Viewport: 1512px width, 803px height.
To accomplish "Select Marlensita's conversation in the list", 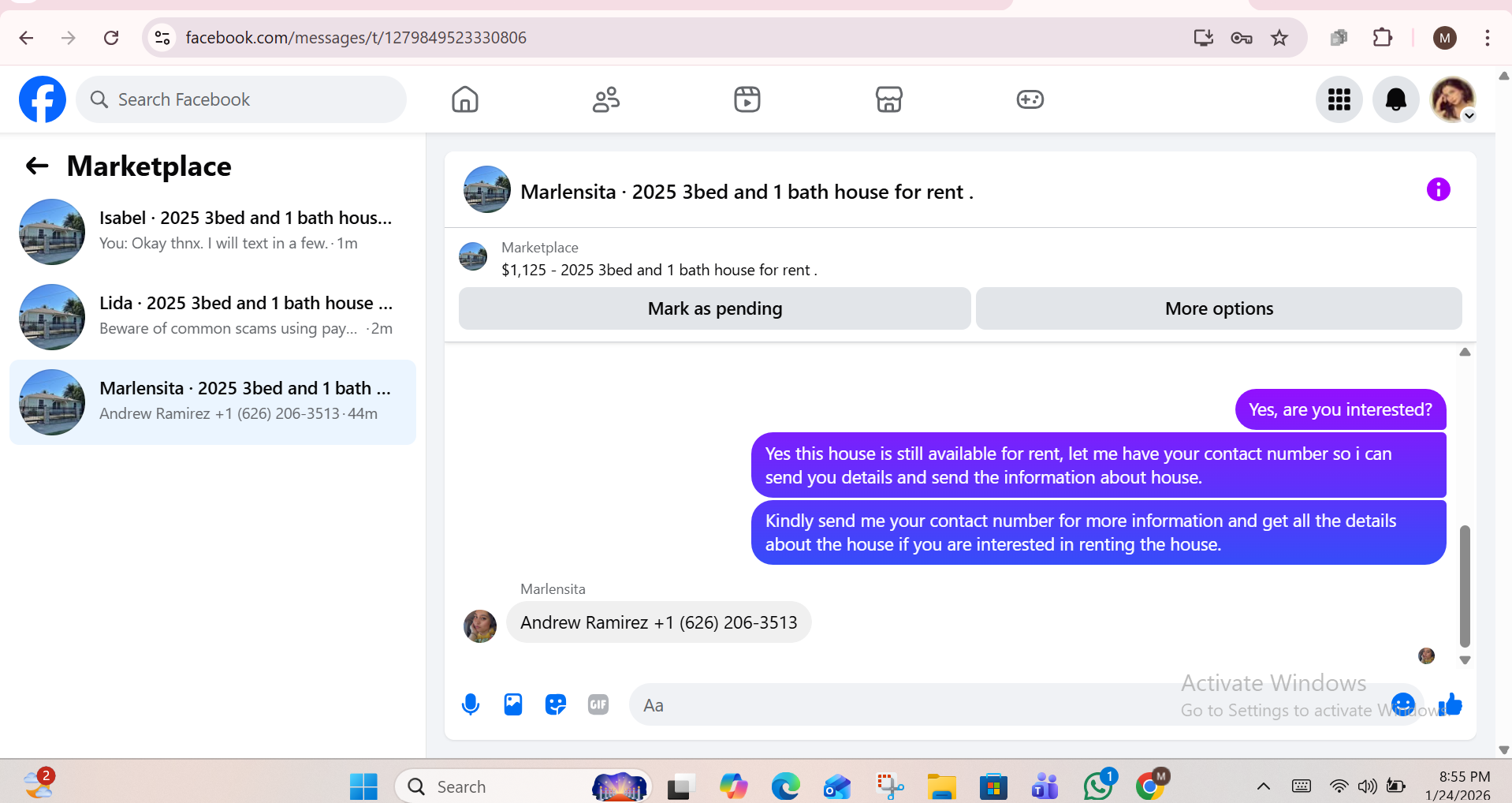I will tap(213, 401).
